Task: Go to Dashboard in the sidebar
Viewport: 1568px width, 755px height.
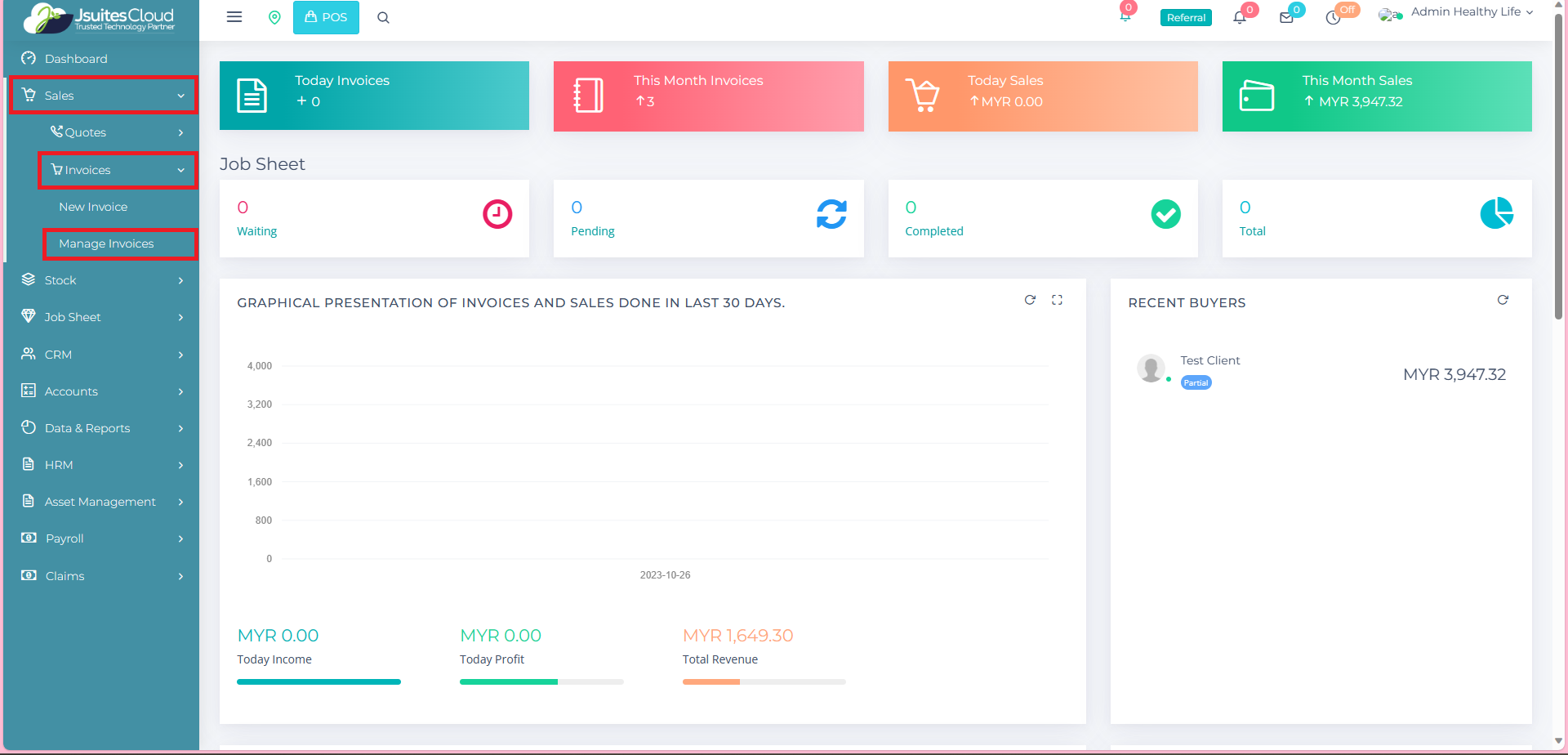Action: pyautogui.click(x=76, y=59)
